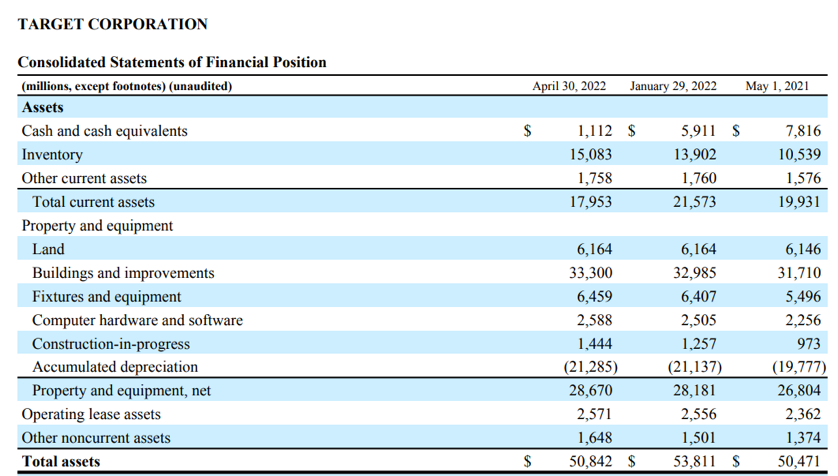Click the net property value 26,804

tap(799, 391)
